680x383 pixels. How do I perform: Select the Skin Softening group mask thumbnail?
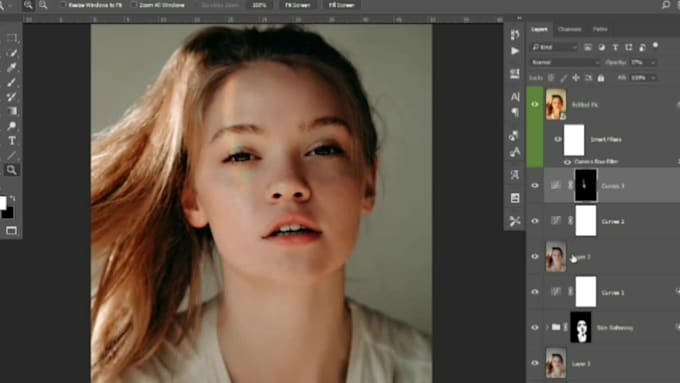(x=581, y=327)
